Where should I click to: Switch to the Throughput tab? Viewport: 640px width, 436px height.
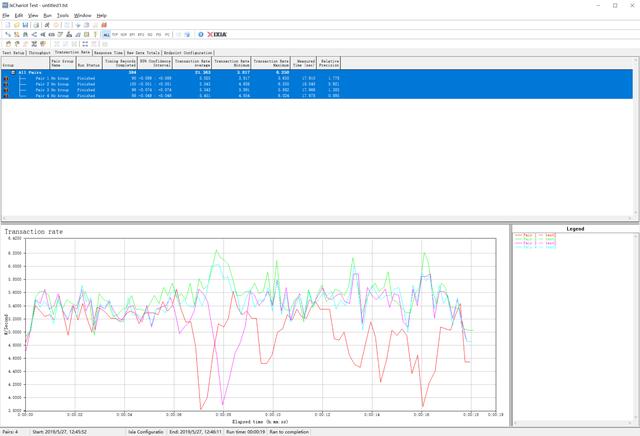point(40,53)
